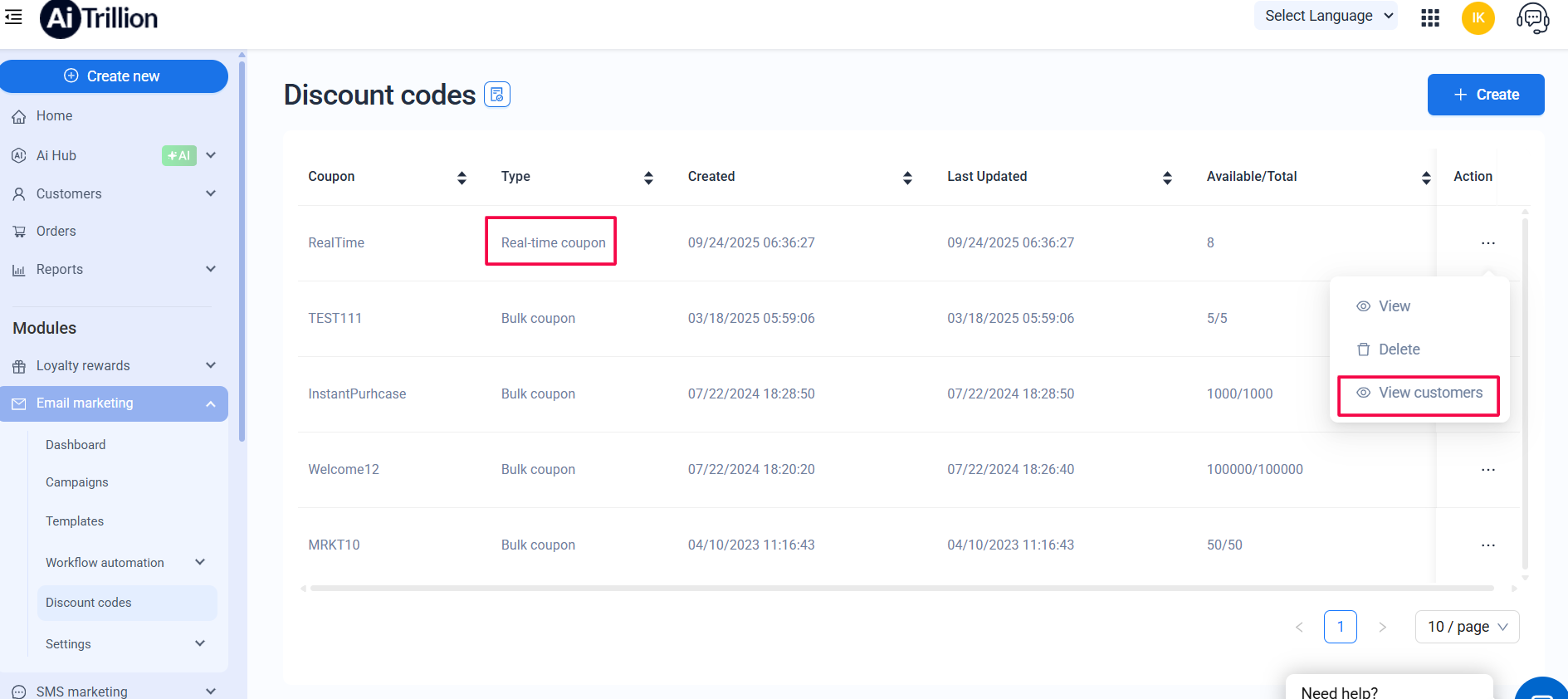Open the support chat headset icon
Image resolution: width=1568 pixels, height=699 pixels.
[1532, 17]
